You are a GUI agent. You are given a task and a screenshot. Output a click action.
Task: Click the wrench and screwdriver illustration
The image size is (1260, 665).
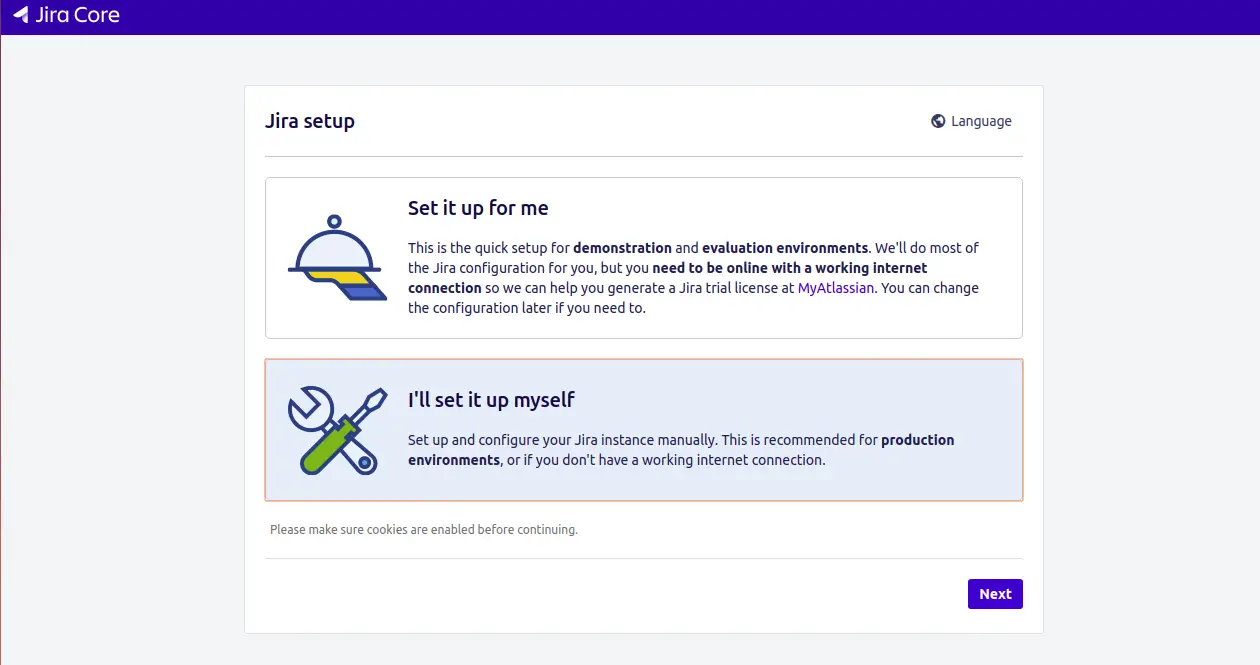click(337, 430)
